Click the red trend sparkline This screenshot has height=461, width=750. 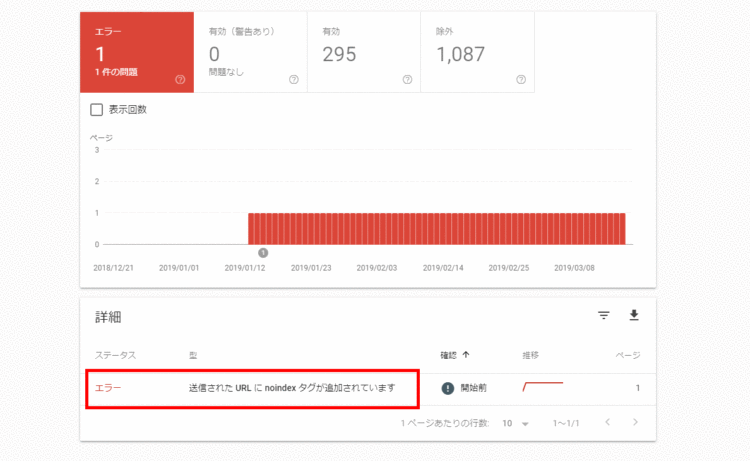point(542,386)
